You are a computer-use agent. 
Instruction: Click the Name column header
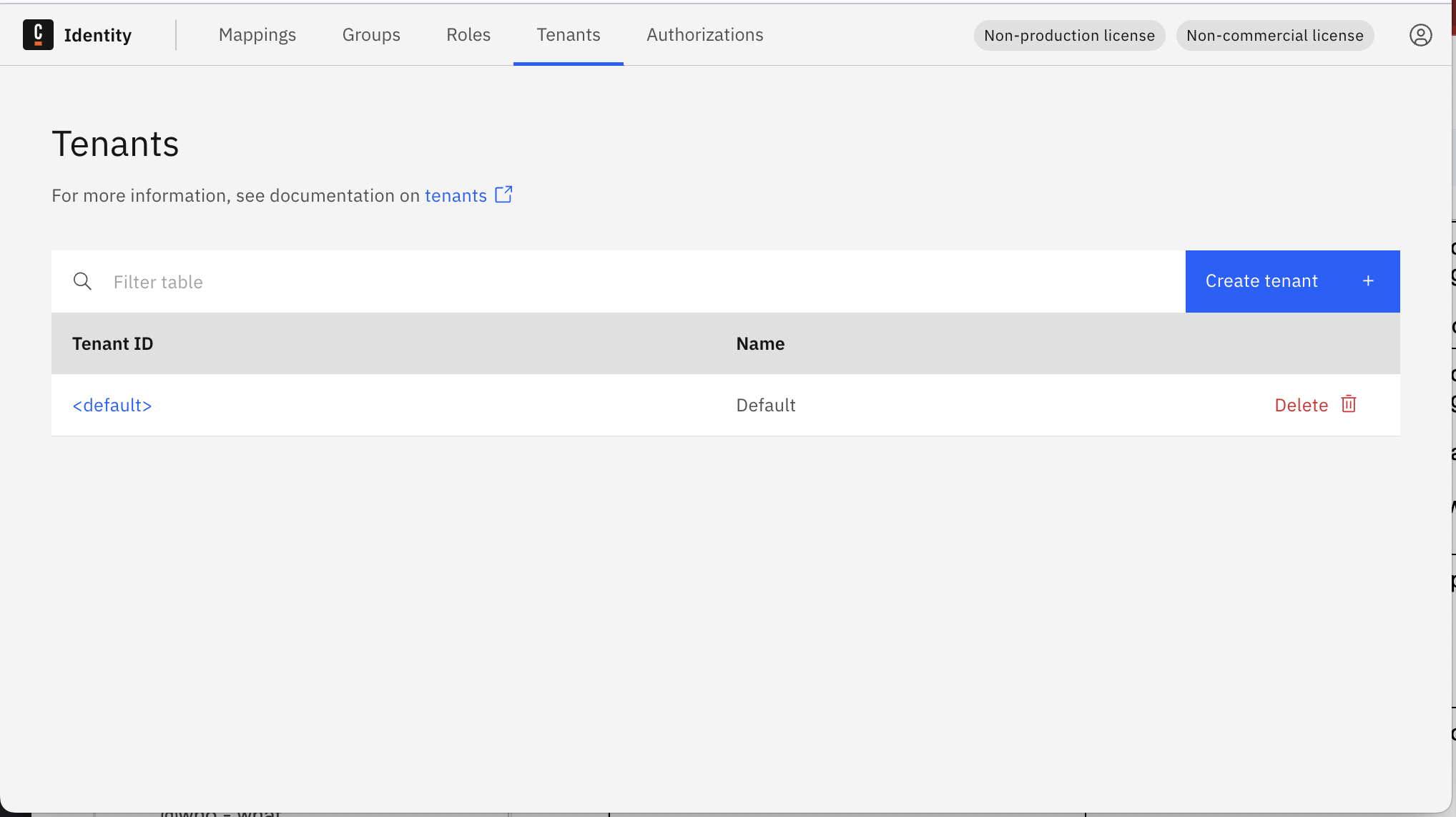click(x=759, y=343)
